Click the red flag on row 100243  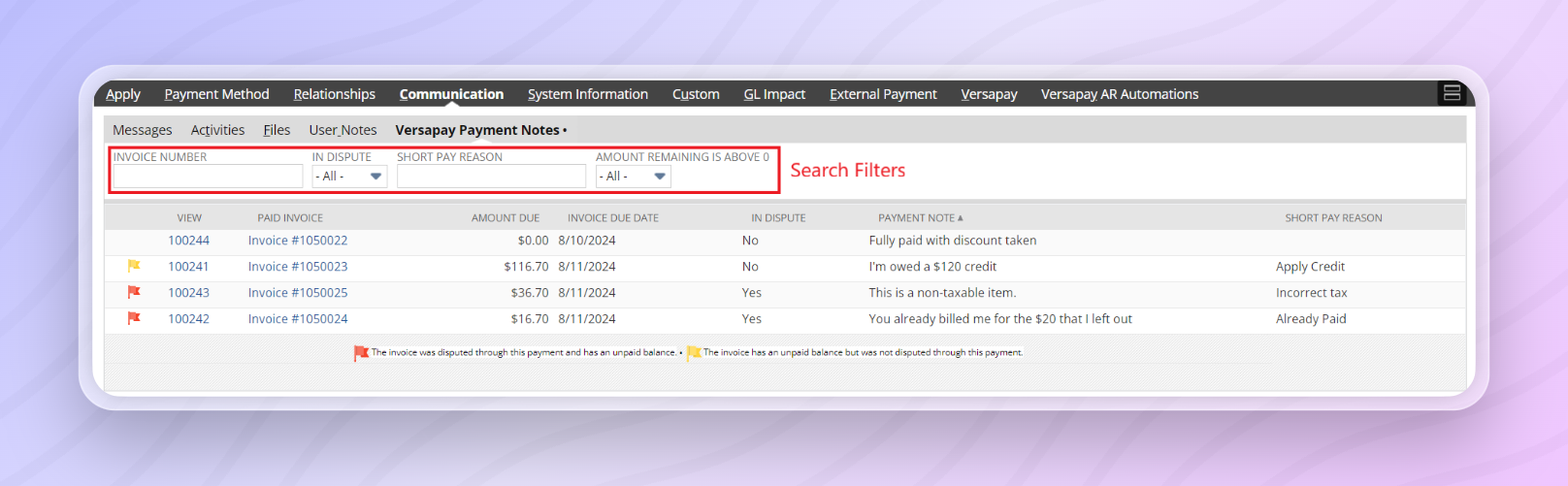click(x=134, y=292)
